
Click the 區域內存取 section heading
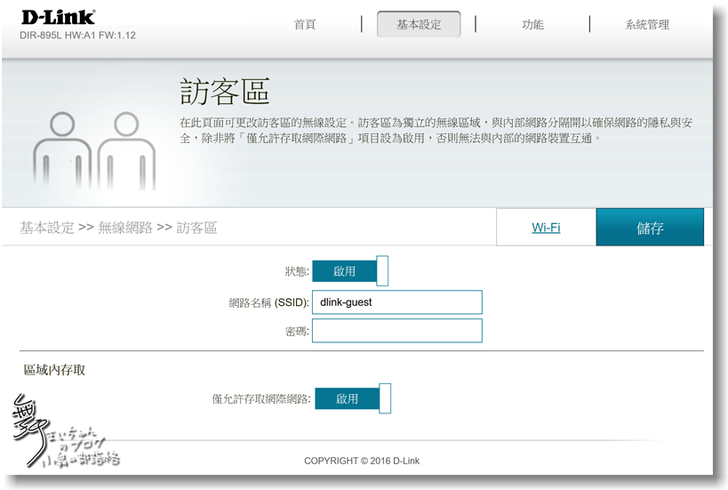point(54,370)
